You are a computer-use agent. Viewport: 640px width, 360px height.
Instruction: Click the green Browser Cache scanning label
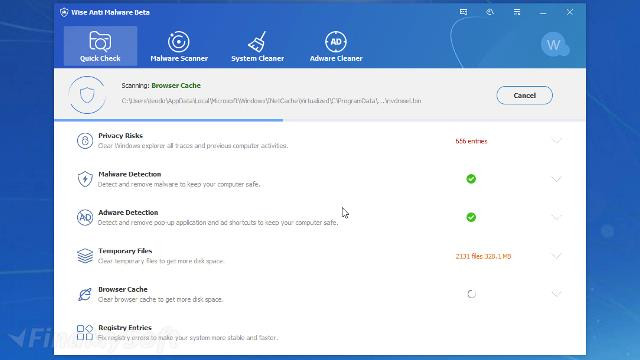point(176,85)
